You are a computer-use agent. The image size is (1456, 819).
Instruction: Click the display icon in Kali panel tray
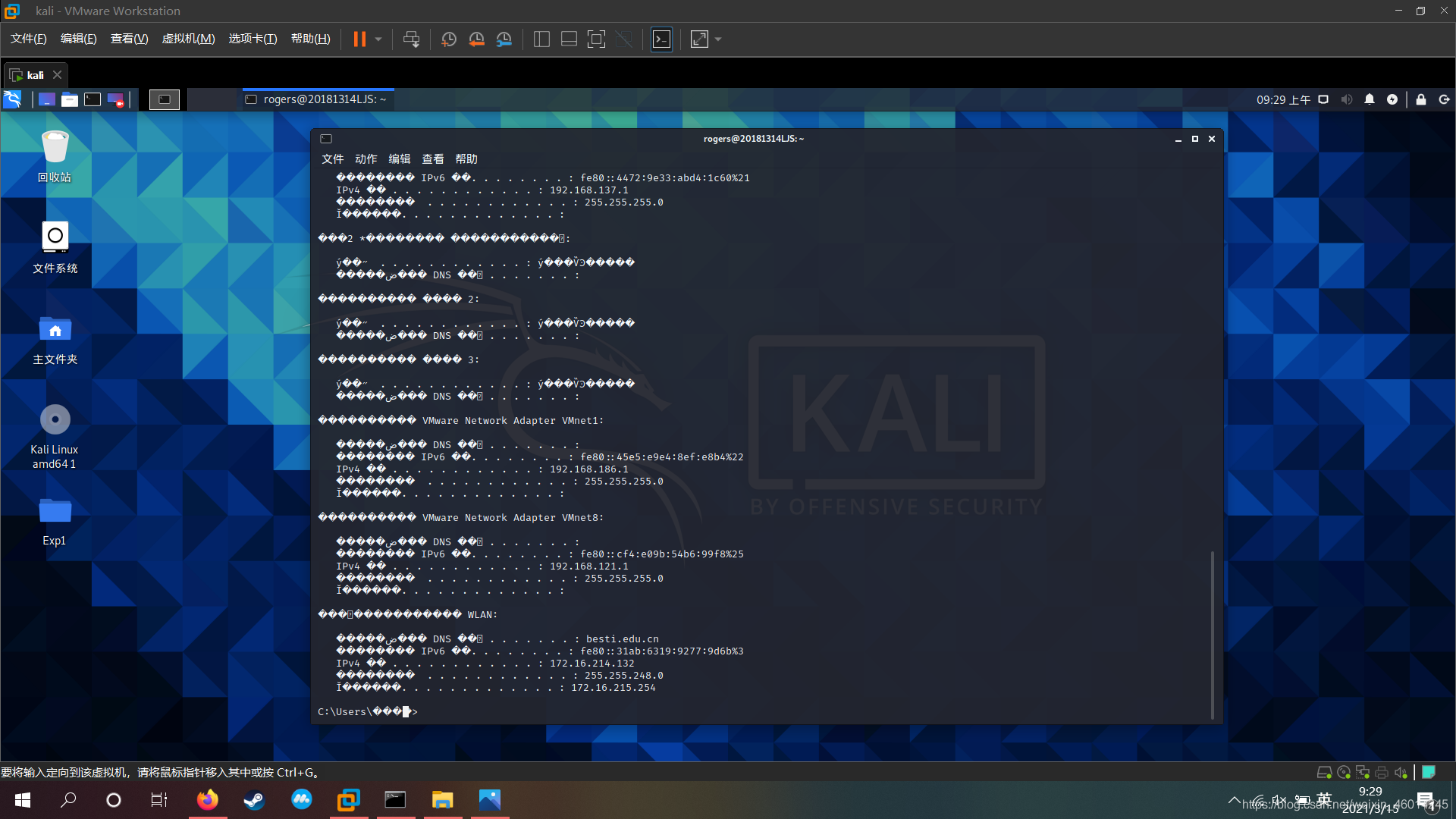pyautogui.click(x=1324, y=99)
